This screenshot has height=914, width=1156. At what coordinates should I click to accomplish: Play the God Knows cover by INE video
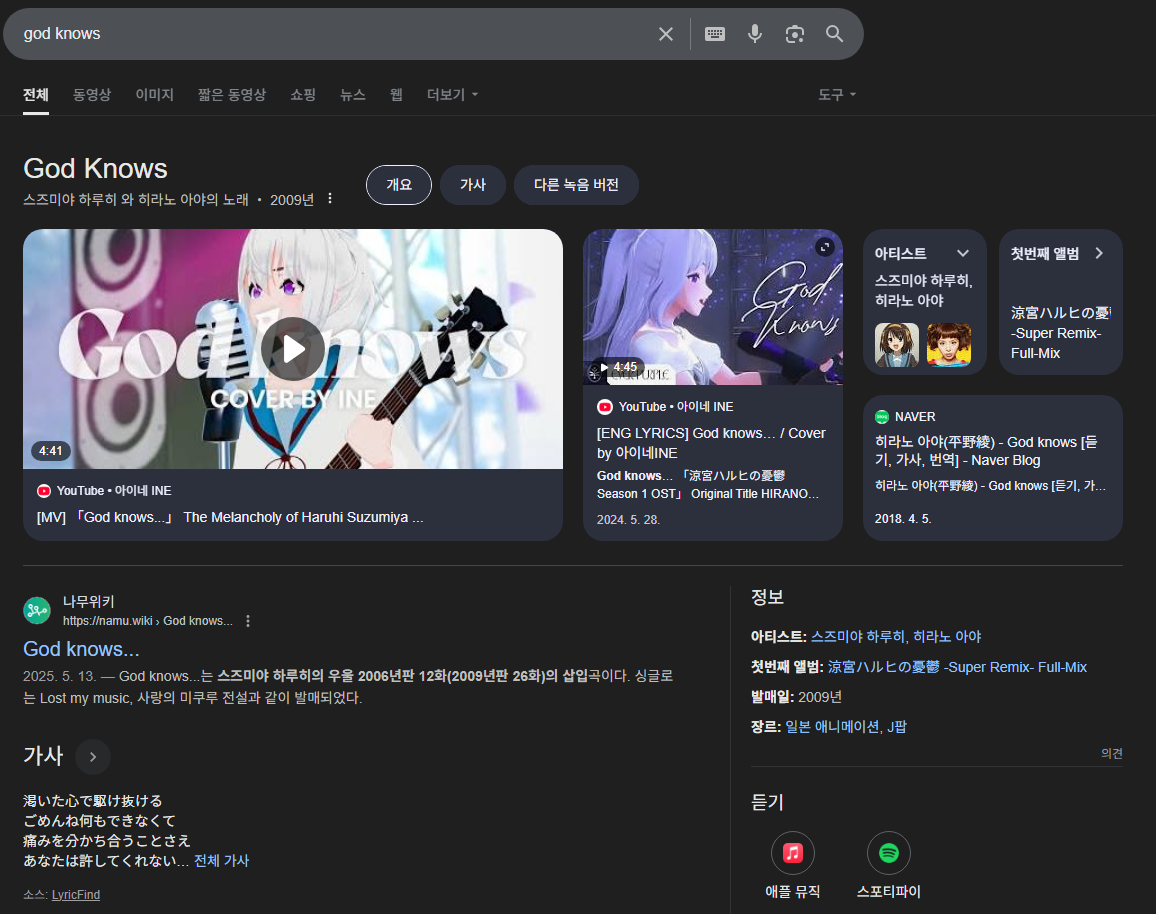(x=293, y=349)
